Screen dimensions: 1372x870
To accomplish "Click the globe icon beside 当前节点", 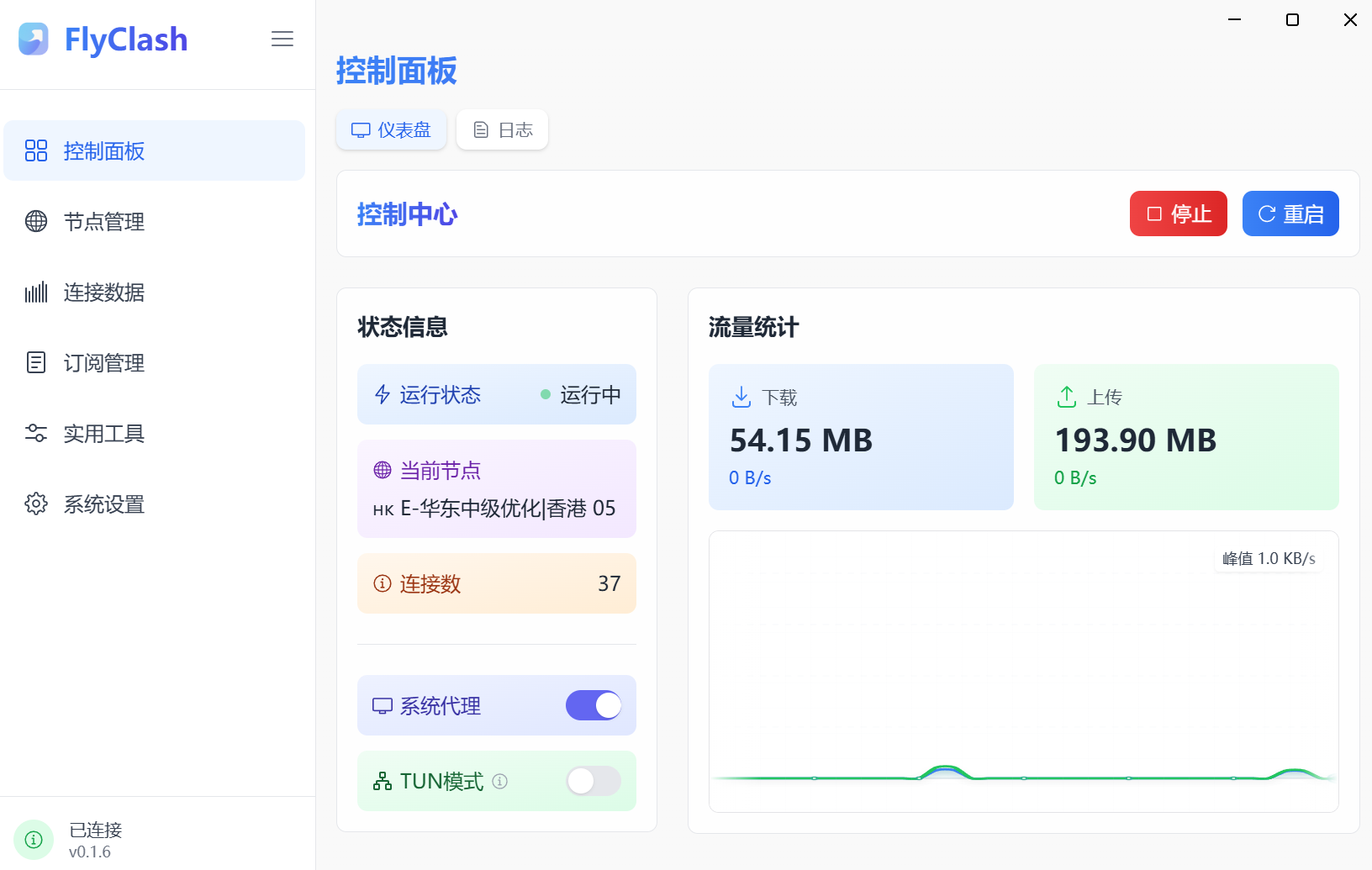I will (383, 470).
